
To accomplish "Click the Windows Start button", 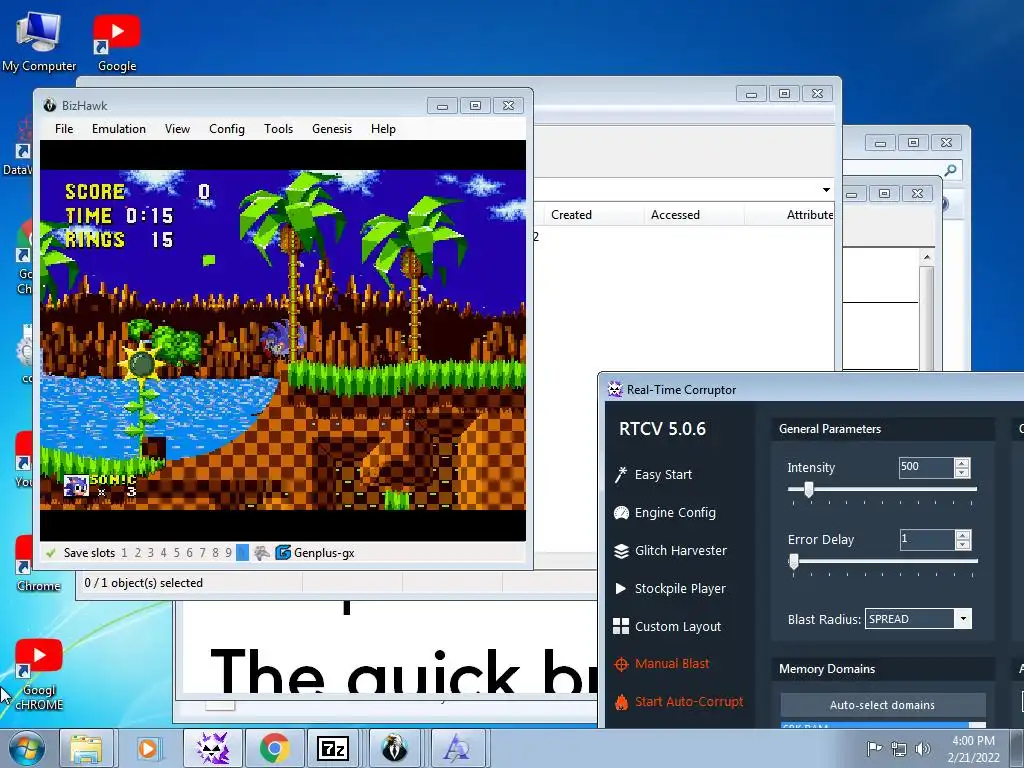I will tap(26, 748).
